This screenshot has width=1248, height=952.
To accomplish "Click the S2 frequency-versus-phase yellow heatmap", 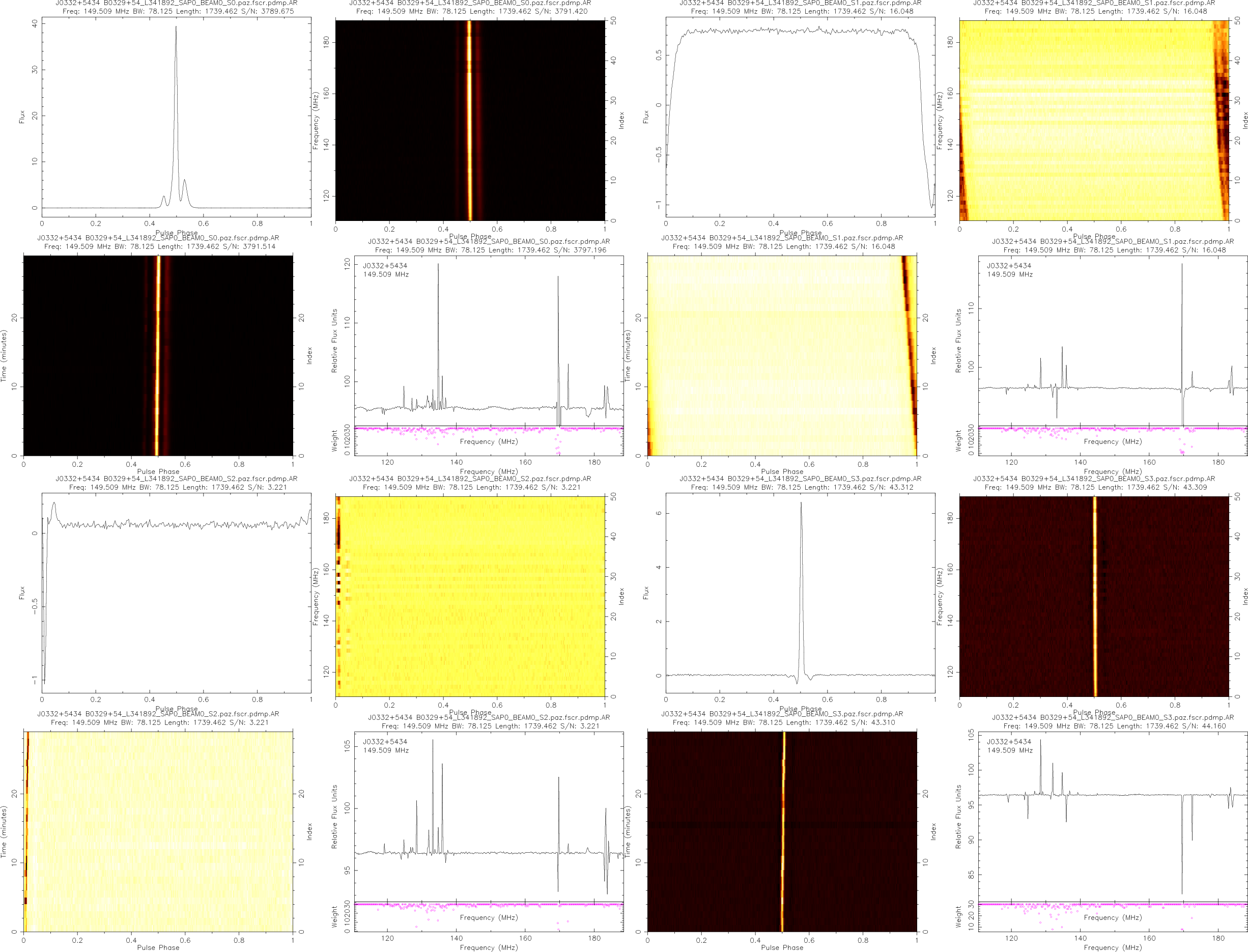I will pos(470,596).
